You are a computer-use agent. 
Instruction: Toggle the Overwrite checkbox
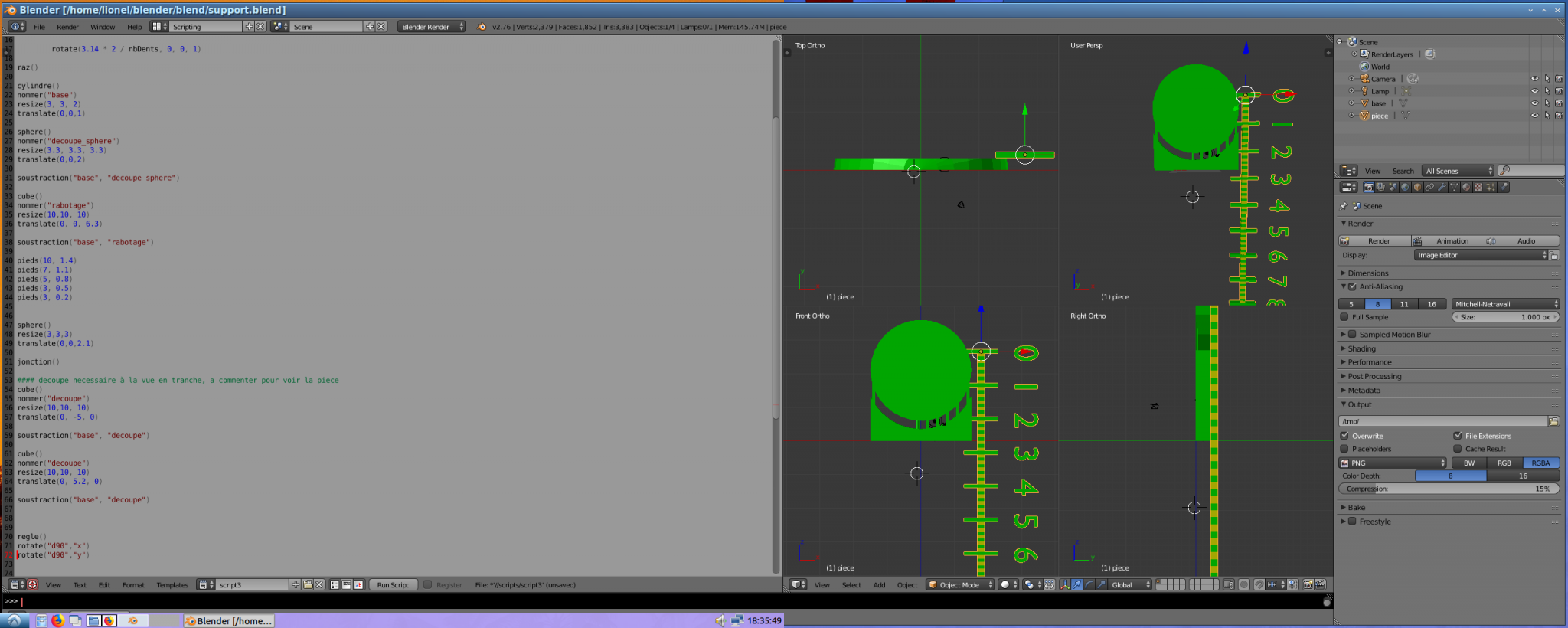[x=1344, y=436]
